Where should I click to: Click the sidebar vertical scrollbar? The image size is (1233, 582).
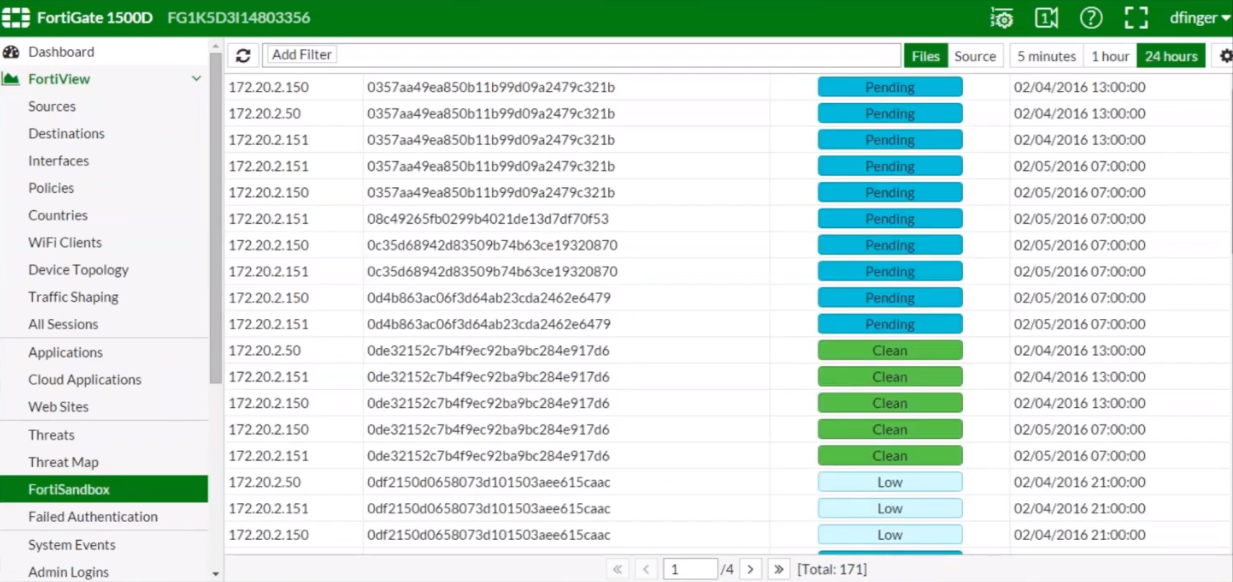click(x=215, y=217)
